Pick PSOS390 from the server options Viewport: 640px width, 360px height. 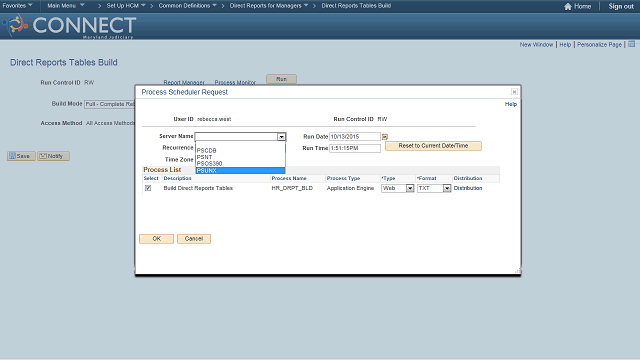(x=240, y=164)
